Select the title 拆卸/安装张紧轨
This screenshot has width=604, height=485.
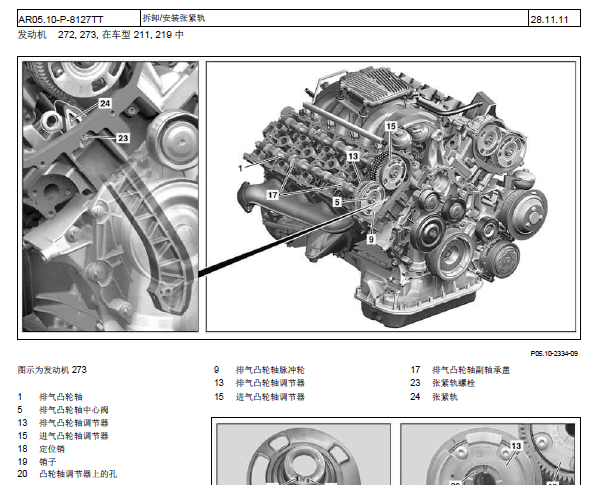174,18
